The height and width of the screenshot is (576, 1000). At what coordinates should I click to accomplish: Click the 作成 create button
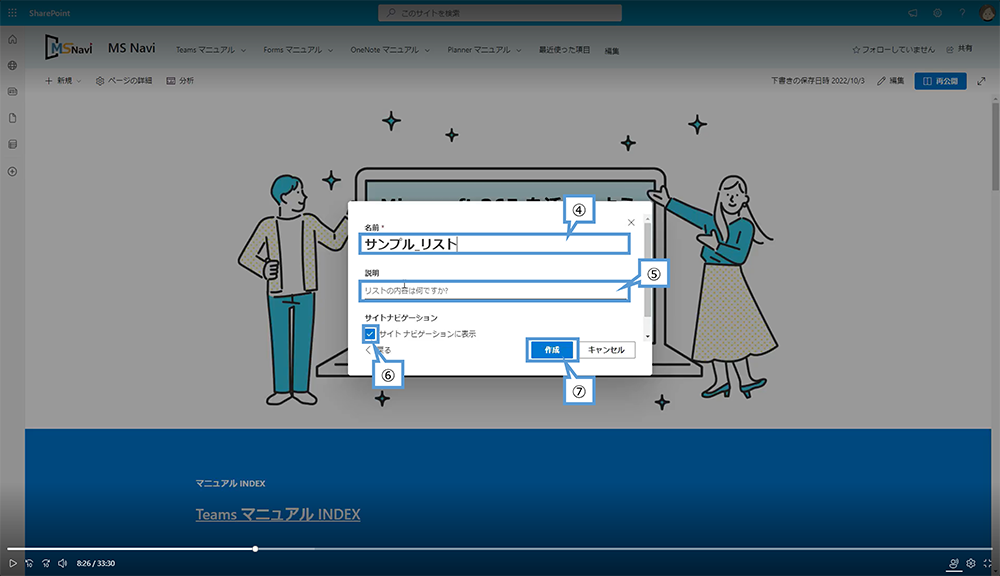click(552, 350)
